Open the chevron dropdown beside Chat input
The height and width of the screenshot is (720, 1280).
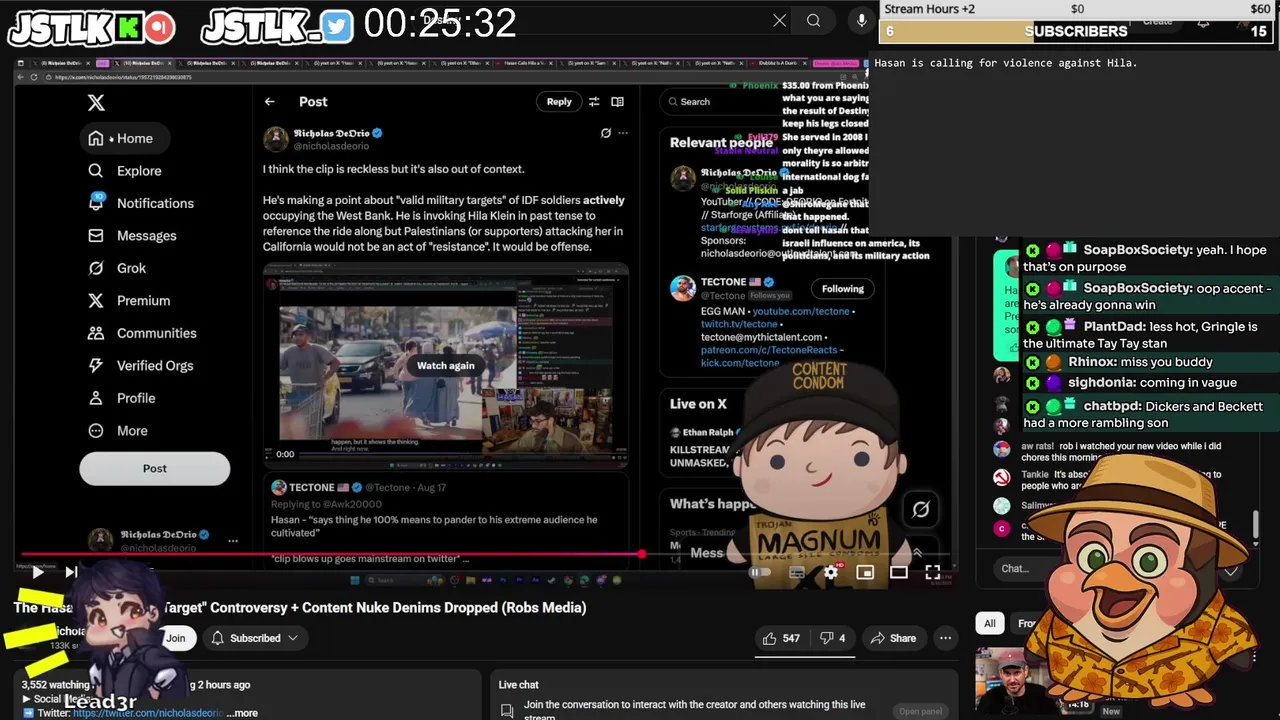click(x=1231, y=570)
